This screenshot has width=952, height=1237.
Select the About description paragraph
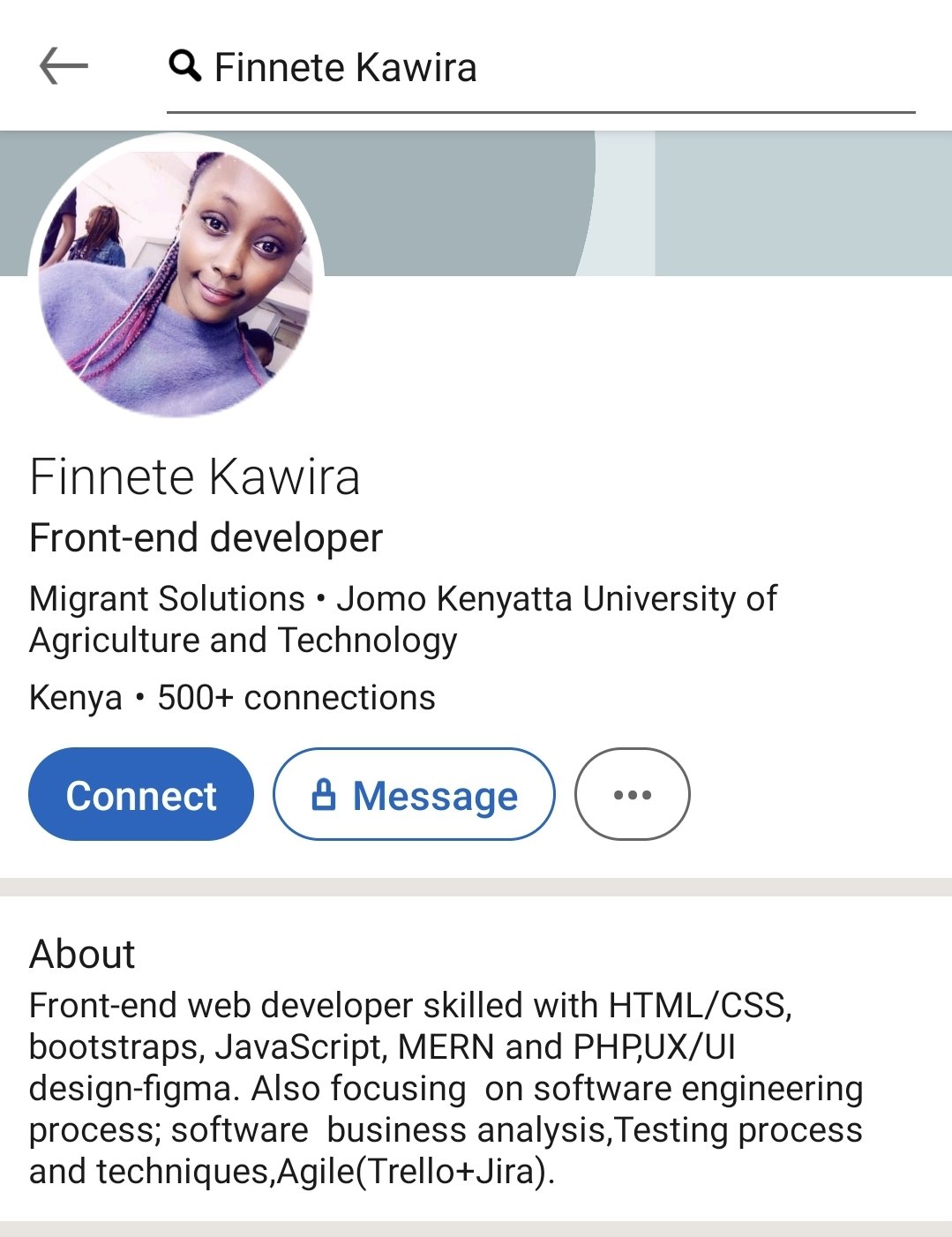point(446,1089)
